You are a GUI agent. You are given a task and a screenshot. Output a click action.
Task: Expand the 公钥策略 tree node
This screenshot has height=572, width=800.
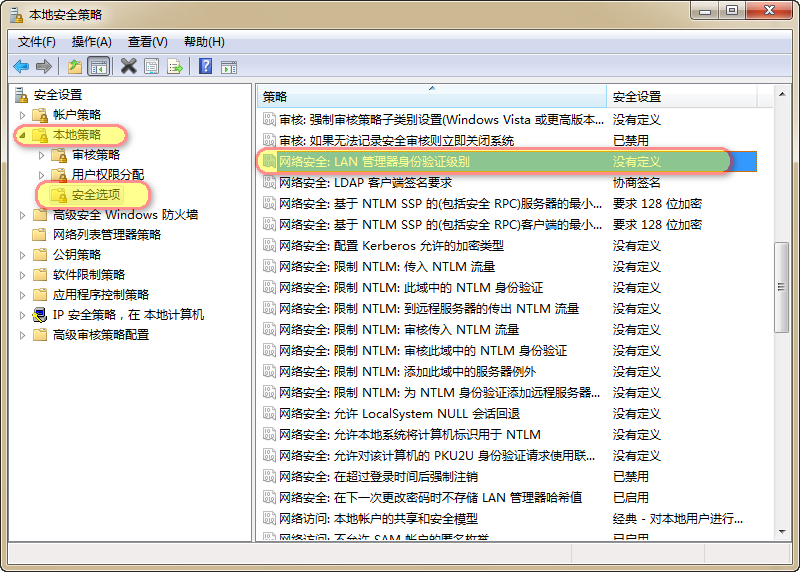point(23,255)
